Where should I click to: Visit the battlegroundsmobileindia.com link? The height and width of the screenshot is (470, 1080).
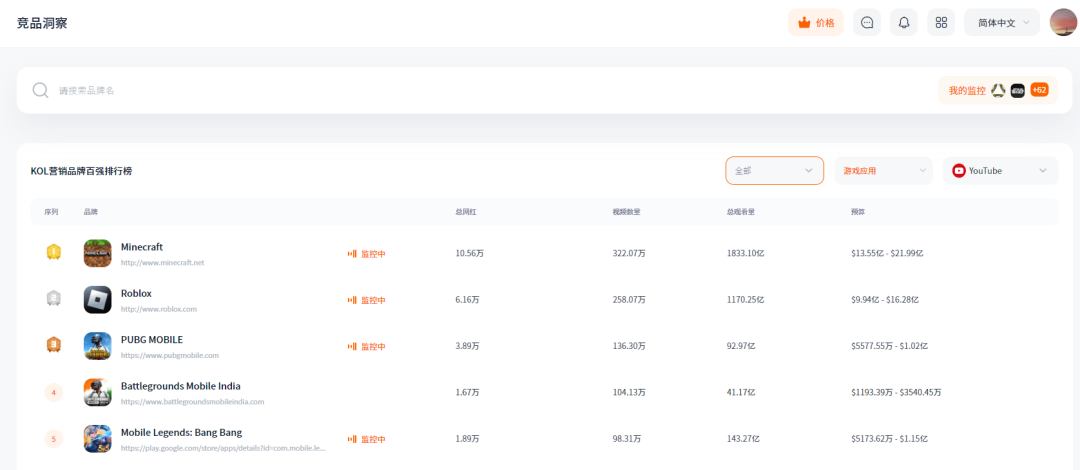tap(192, 401)
